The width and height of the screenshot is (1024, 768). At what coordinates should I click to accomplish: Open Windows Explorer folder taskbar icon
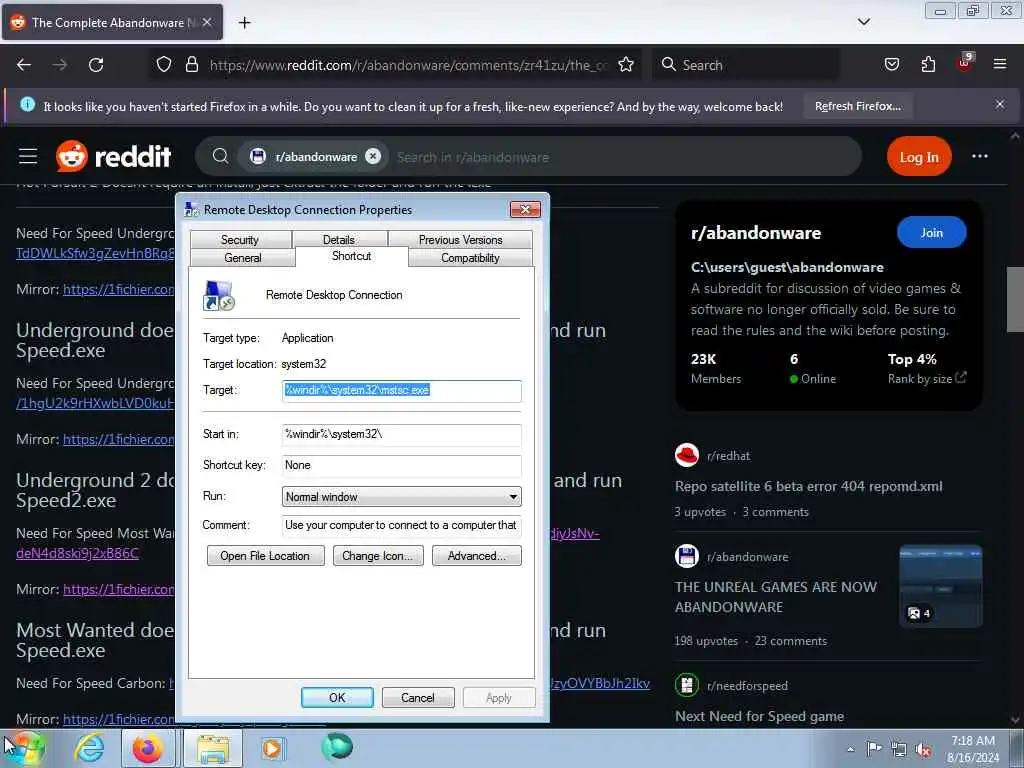click(x=213, y=748)
